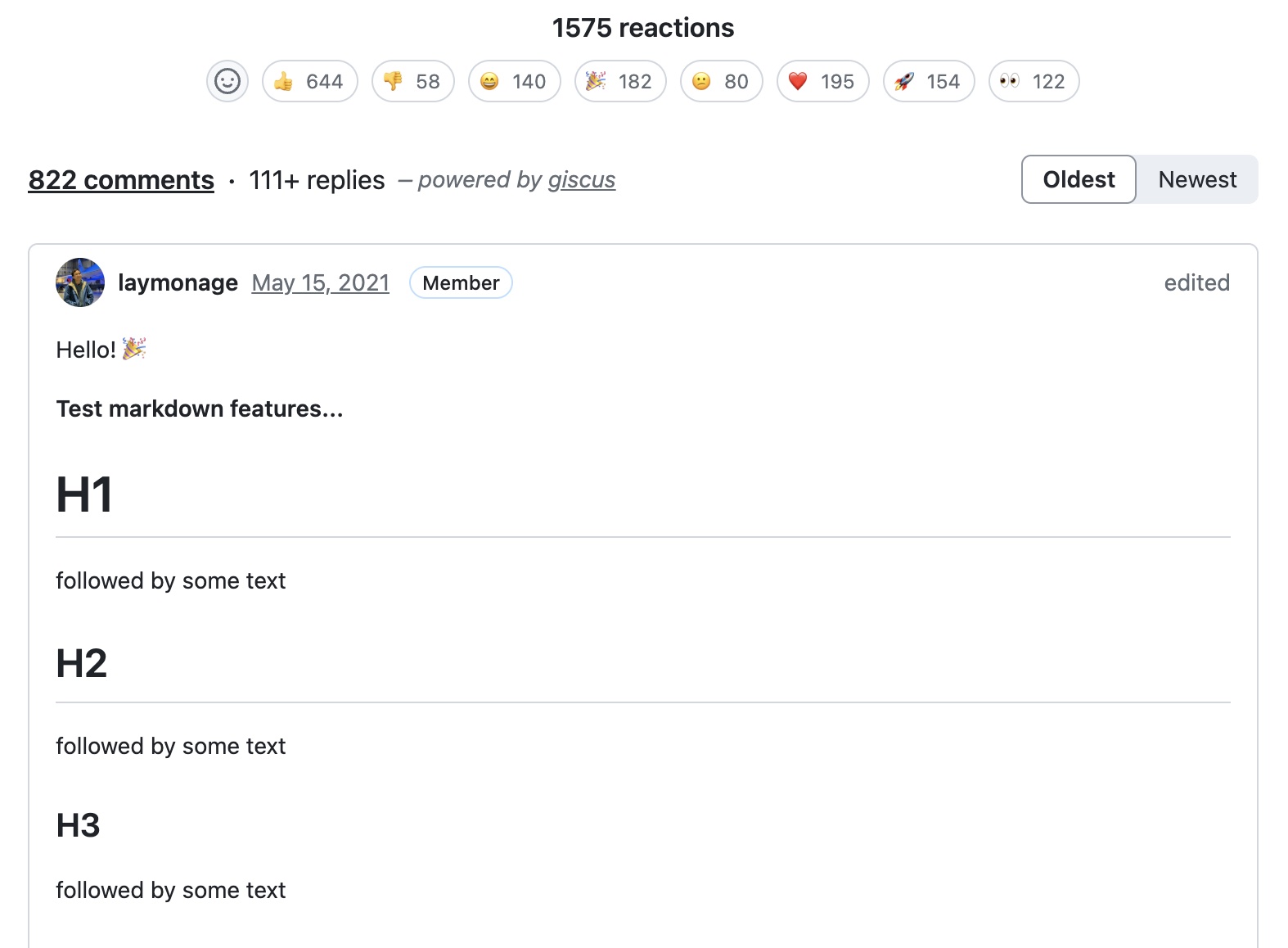Image resolution: width=1288 pixels, height=948 pixels.
Task: Show edit history via edited label
Action: click(x=1196, y=282)
